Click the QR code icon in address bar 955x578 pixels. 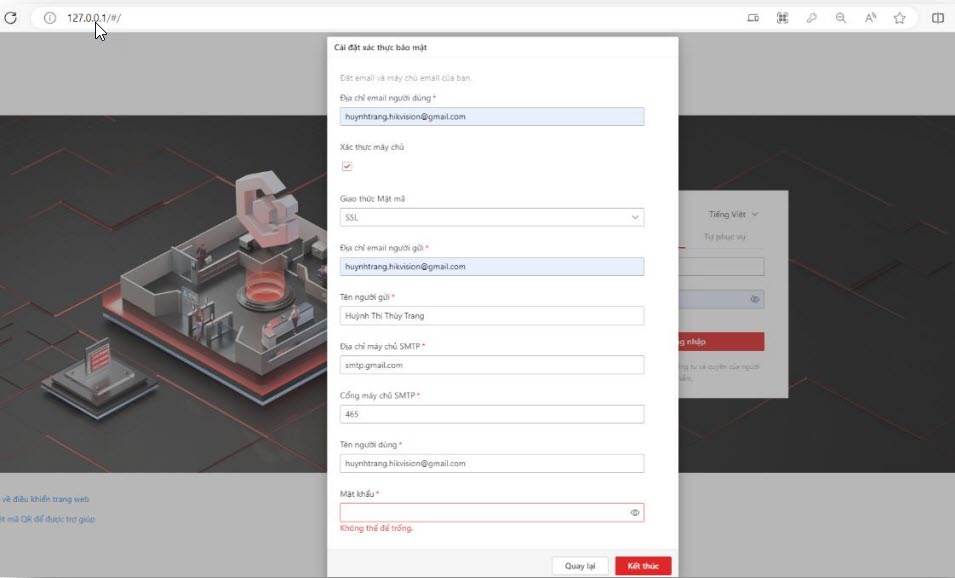(x=783, y=18)
